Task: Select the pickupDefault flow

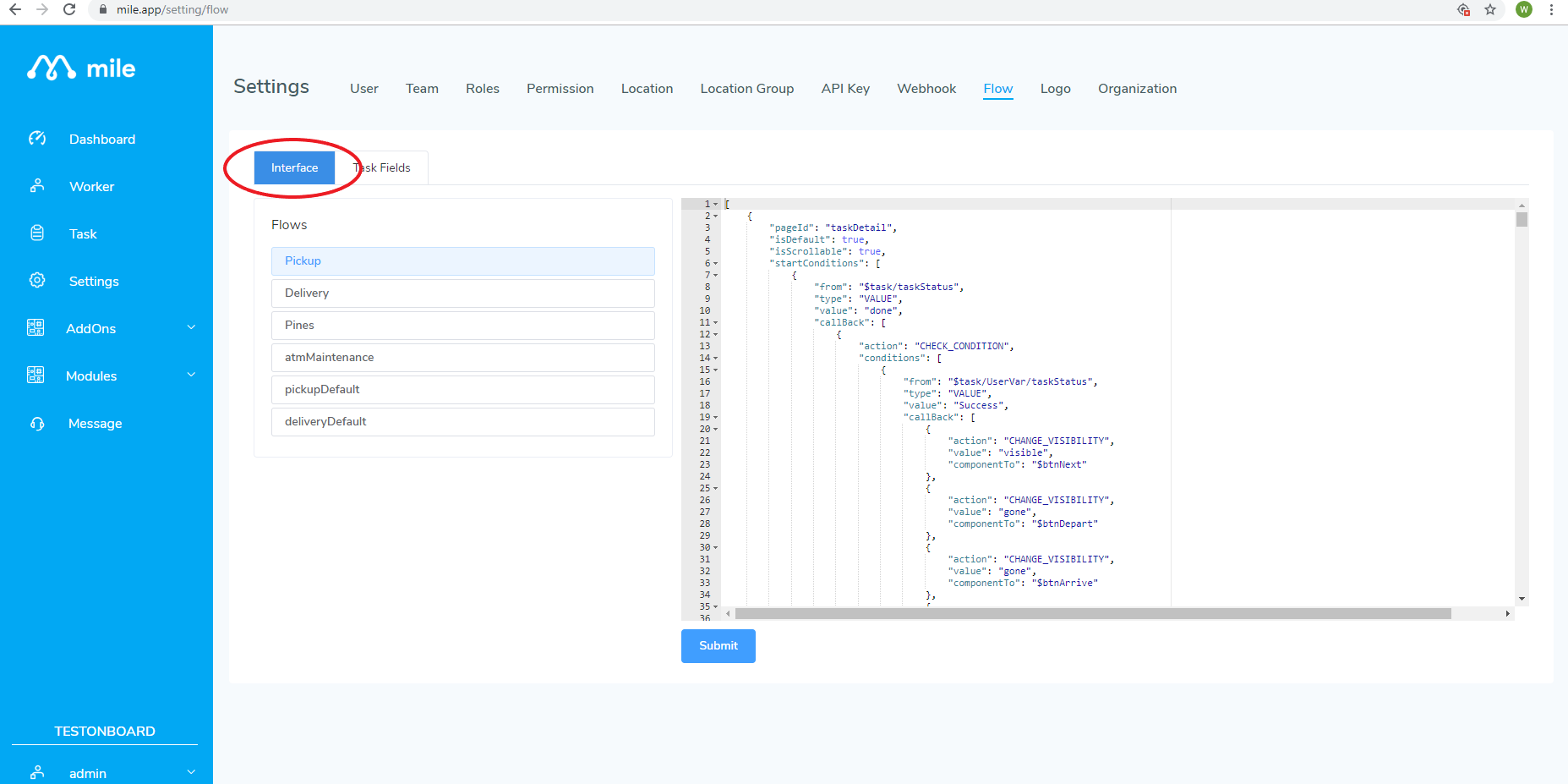Action: click(463, 389)
